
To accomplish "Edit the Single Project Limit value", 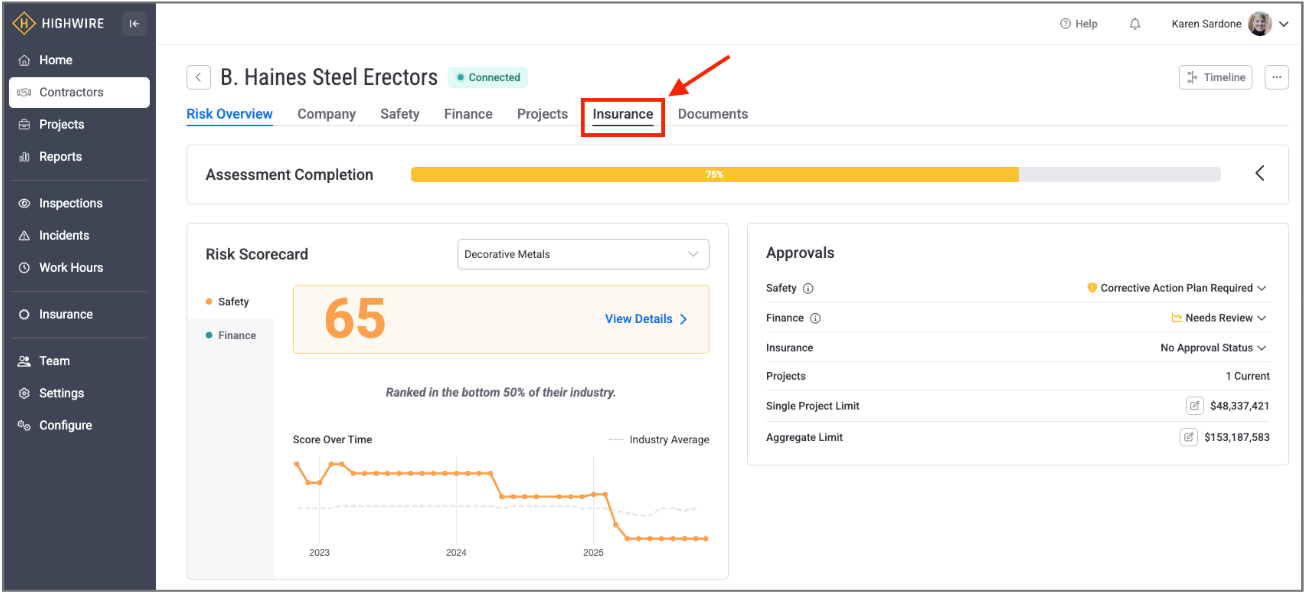I will (x=1194, y=406).
